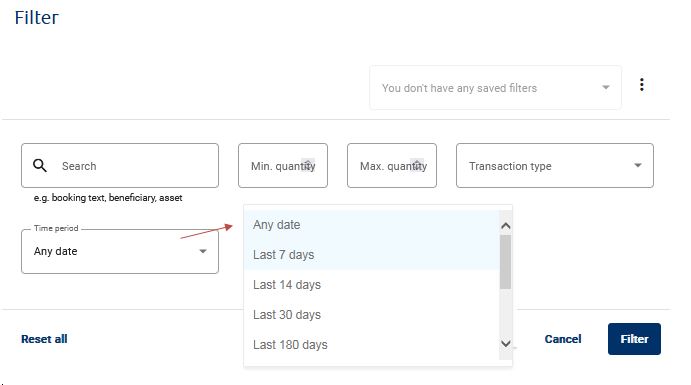
Task: Select the Last 14 days option
Action: tap(371, 285)
